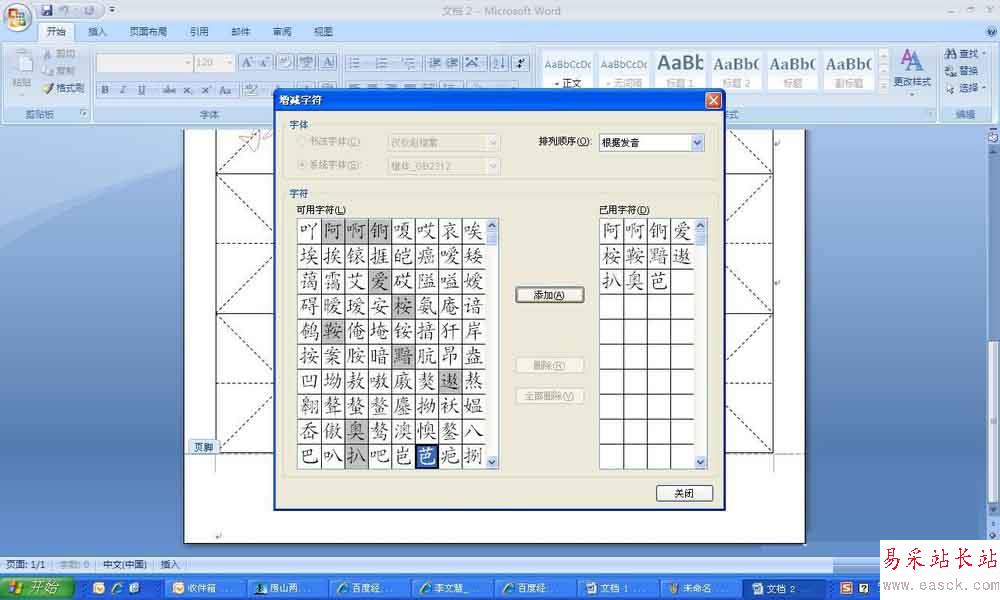The image size is (1000, 600).
Task: Select the 系统字体 radio button
Action: [x=301, y=165]
